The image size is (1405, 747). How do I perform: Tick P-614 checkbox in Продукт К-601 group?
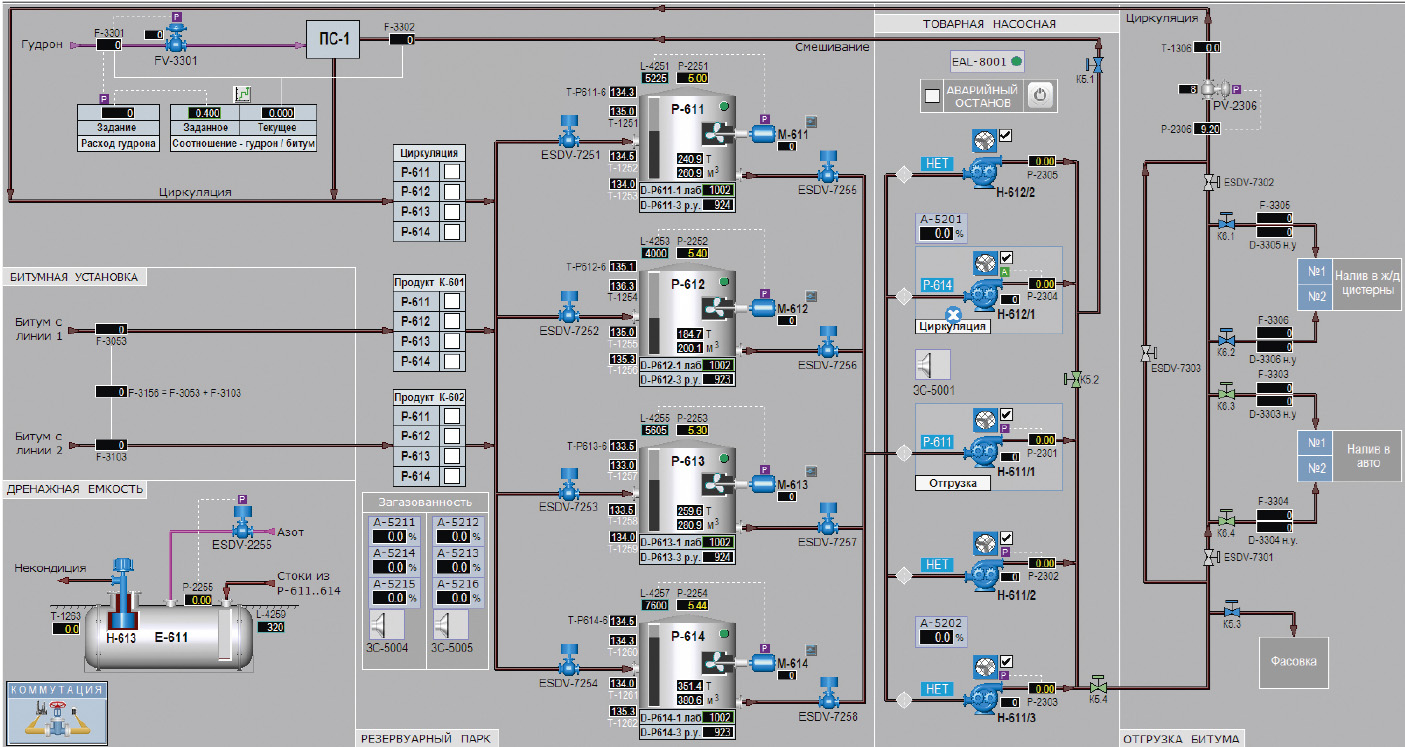click(452, 361)
